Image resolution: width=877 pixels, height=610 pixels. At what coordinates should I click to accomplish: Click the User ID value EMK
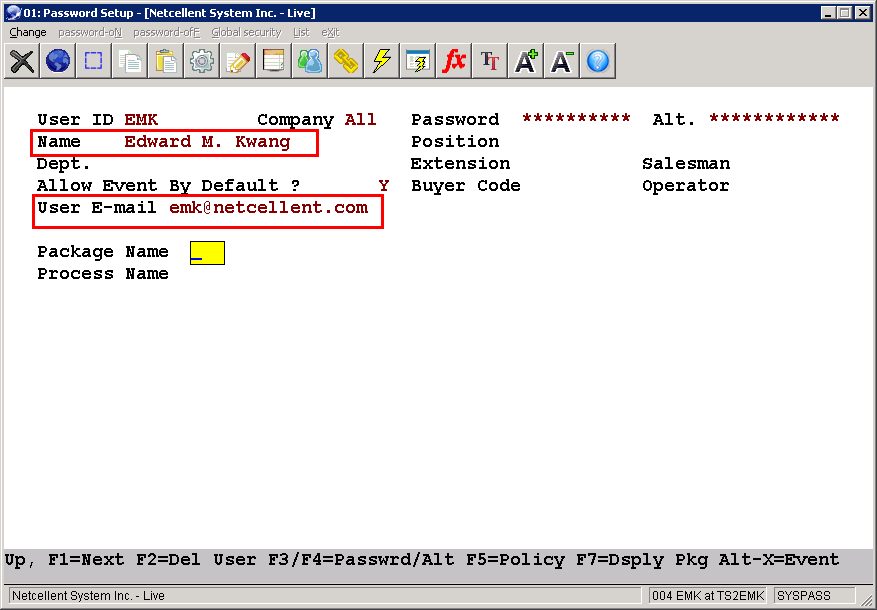(141, 120)
